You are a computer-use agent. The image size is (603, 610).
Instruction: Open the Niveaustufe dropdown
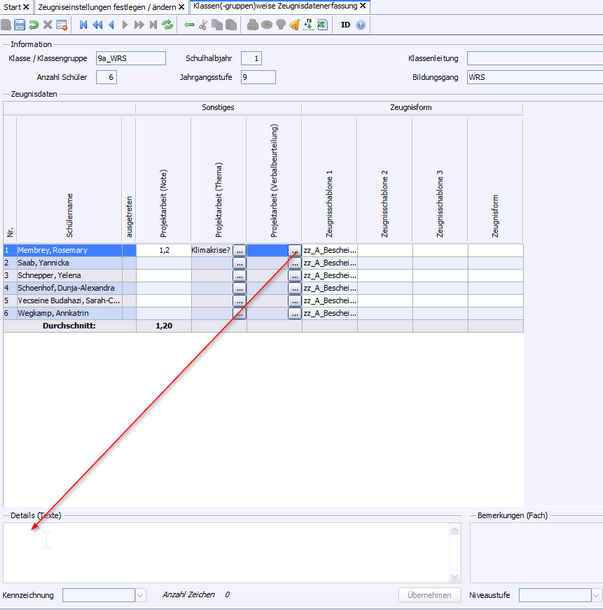click(x=596, y=595)
